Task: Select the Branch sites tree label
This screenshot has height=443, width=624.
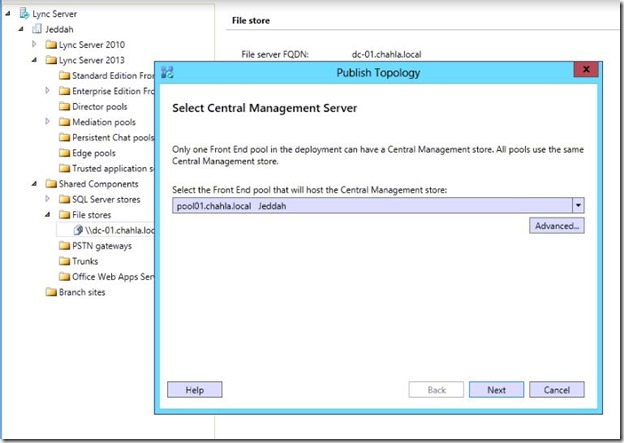Action: click(x=82, y=292)
